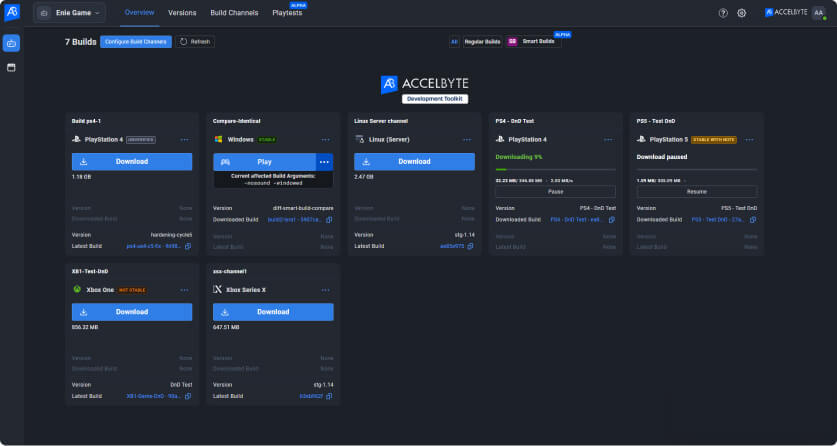Resume the PS5 - Test DnD download

point(697,192)
